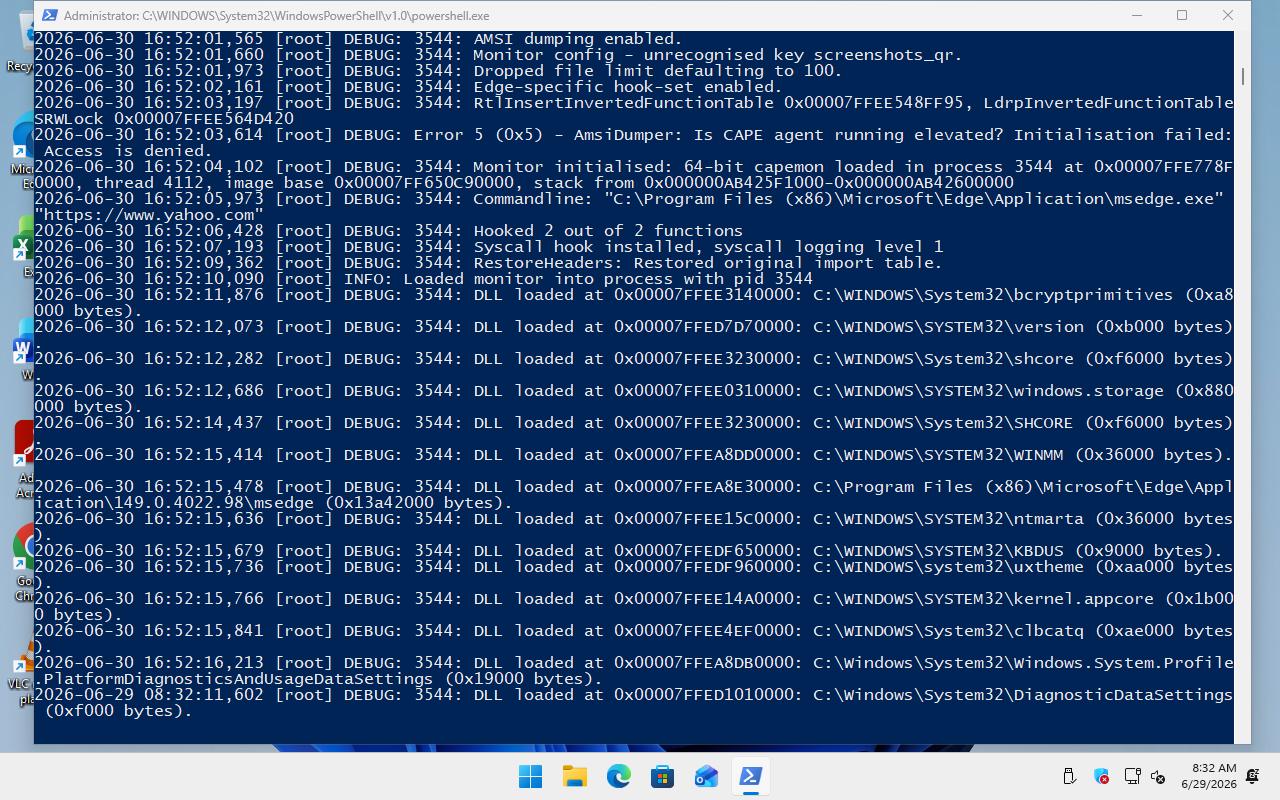Click the "RtlInsertInvertedFunctionTable" log text
Screen dimensions: 1280x800
click(623, 103)
